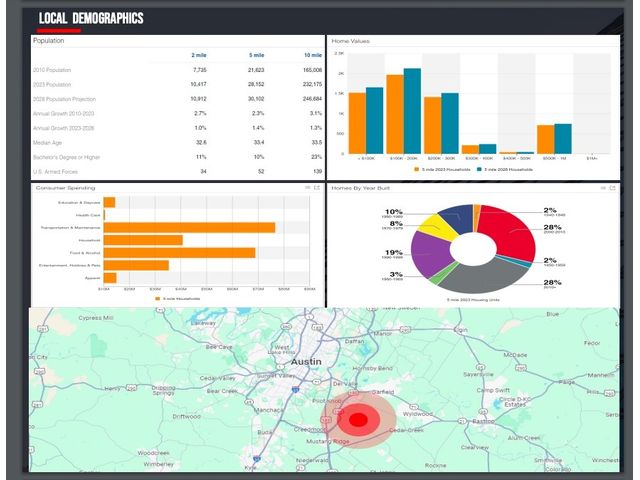640x480 pixels.
Task: Toggle the 5 mile 2028 Households legend
Action: [x=504, y=169]
